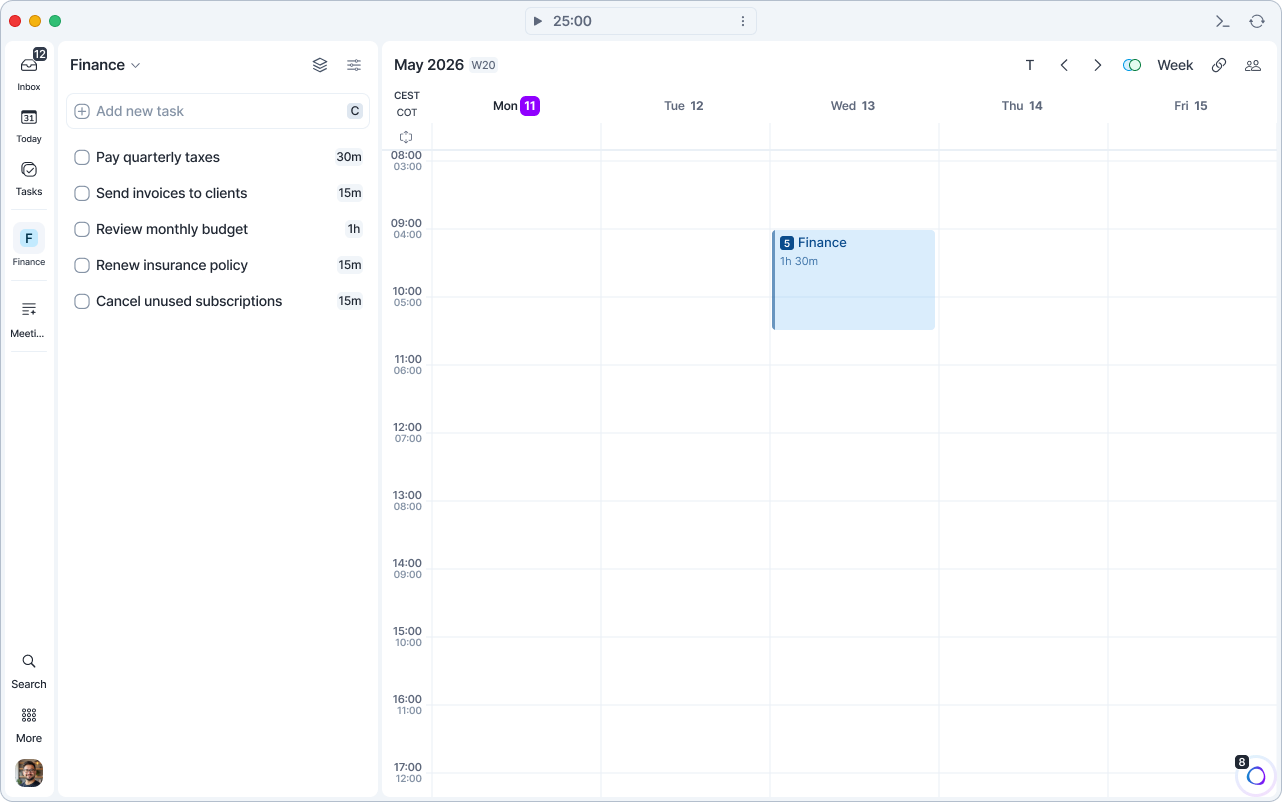Open the Finance event on Wednesday

pos(854,280)
